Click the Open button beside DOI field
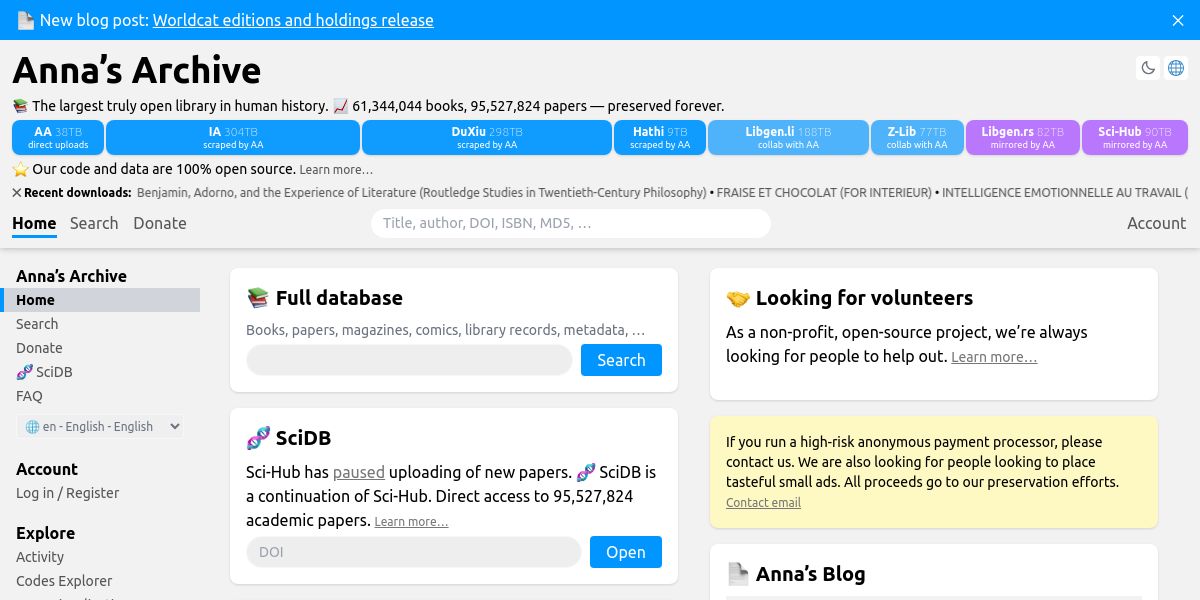Screen dimensions: 1200x600 [x=625, y=552]
